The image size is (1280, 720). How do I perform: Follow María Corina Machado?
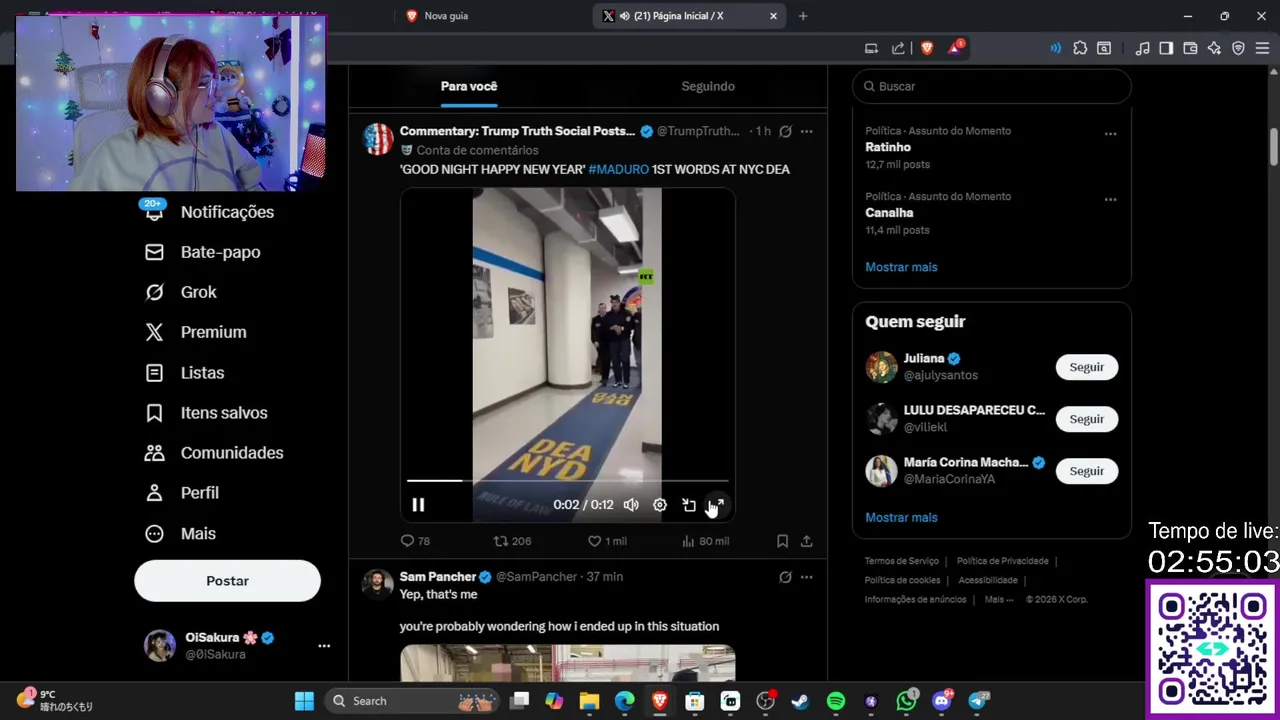tap(1087, 471)
